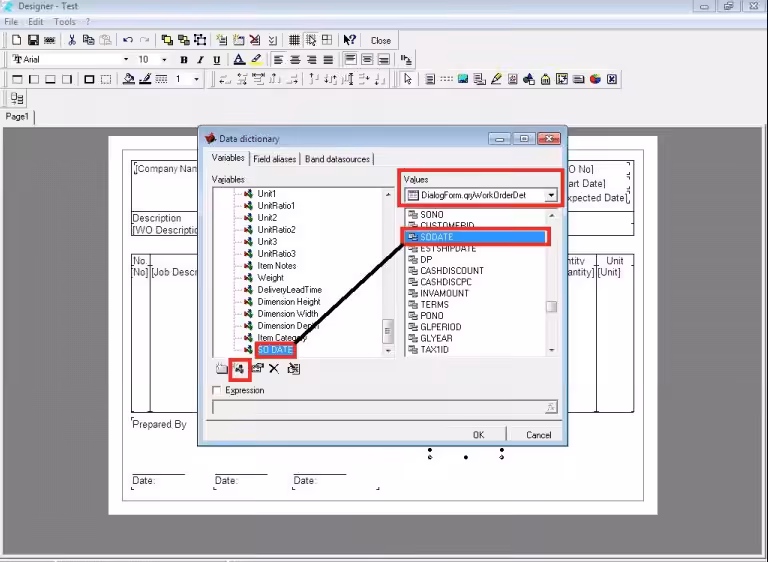Open the ? help menu
The height and width of the screenshot is (562, 768).
pos(88,22)
